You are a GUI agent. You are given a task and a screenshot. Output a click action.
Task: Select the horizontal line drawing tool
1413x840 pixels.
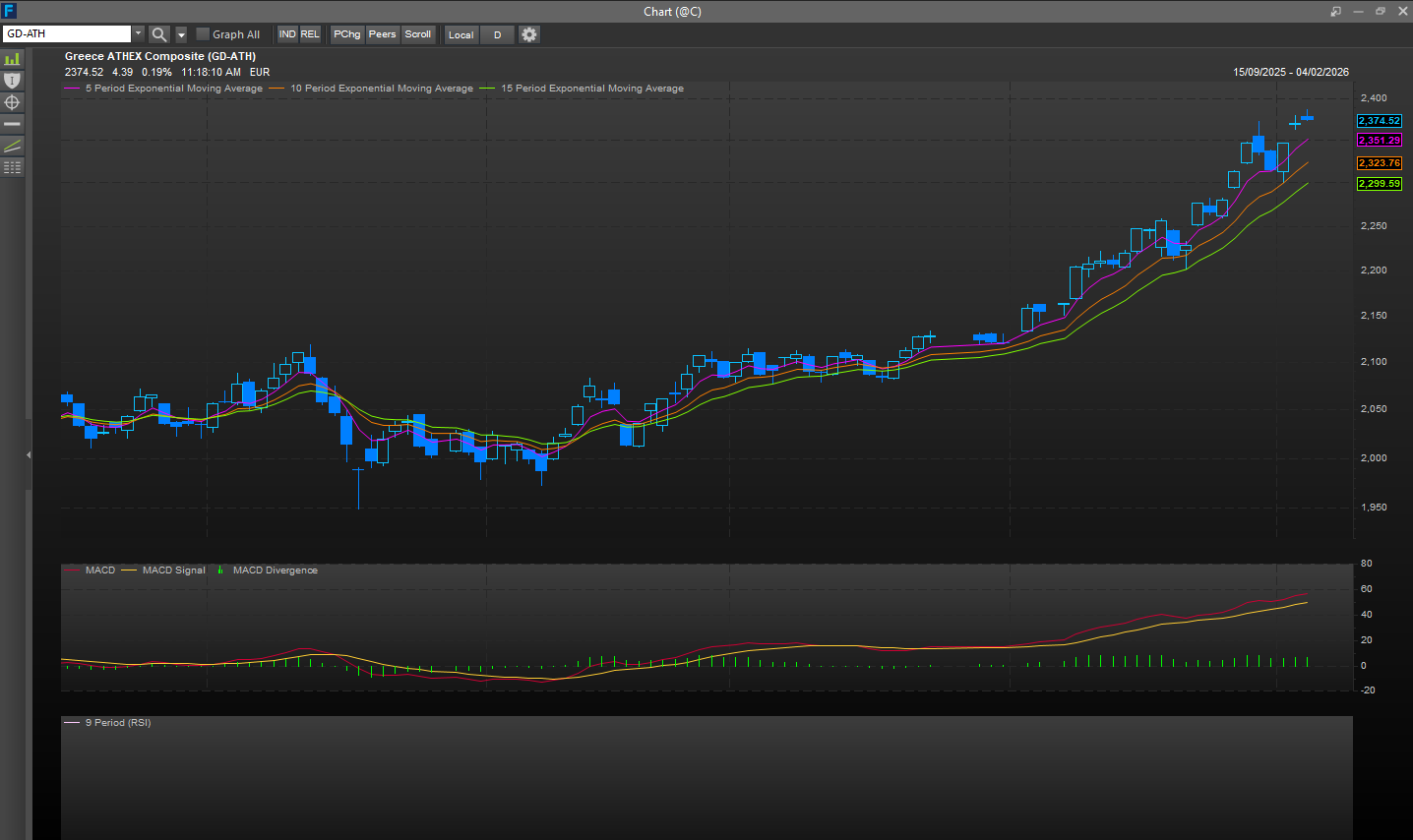pos(12,124)
